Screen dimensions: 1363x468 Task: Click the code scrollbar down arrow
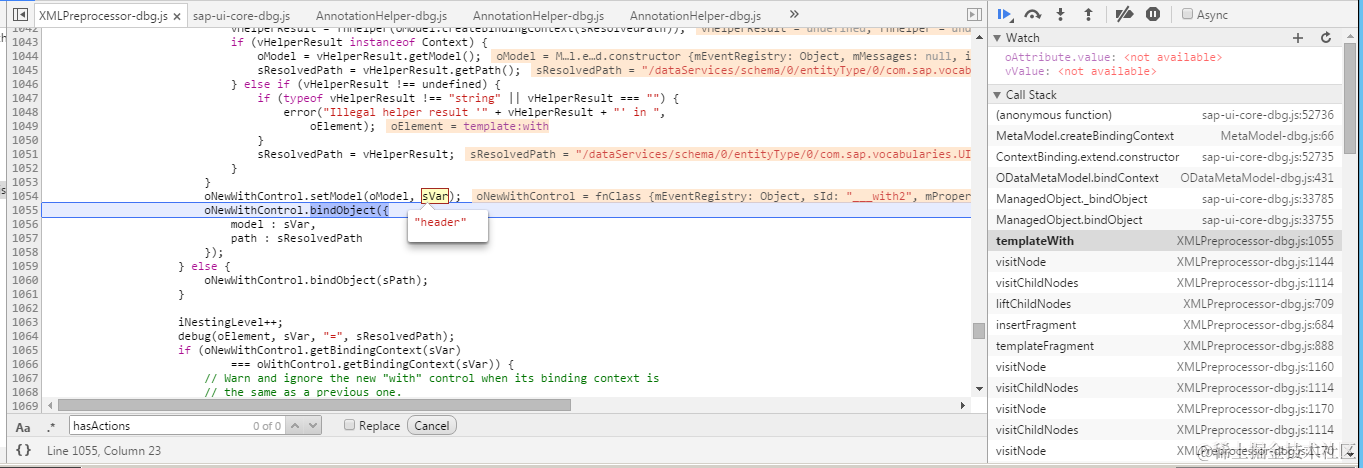(x=978, y=391)
